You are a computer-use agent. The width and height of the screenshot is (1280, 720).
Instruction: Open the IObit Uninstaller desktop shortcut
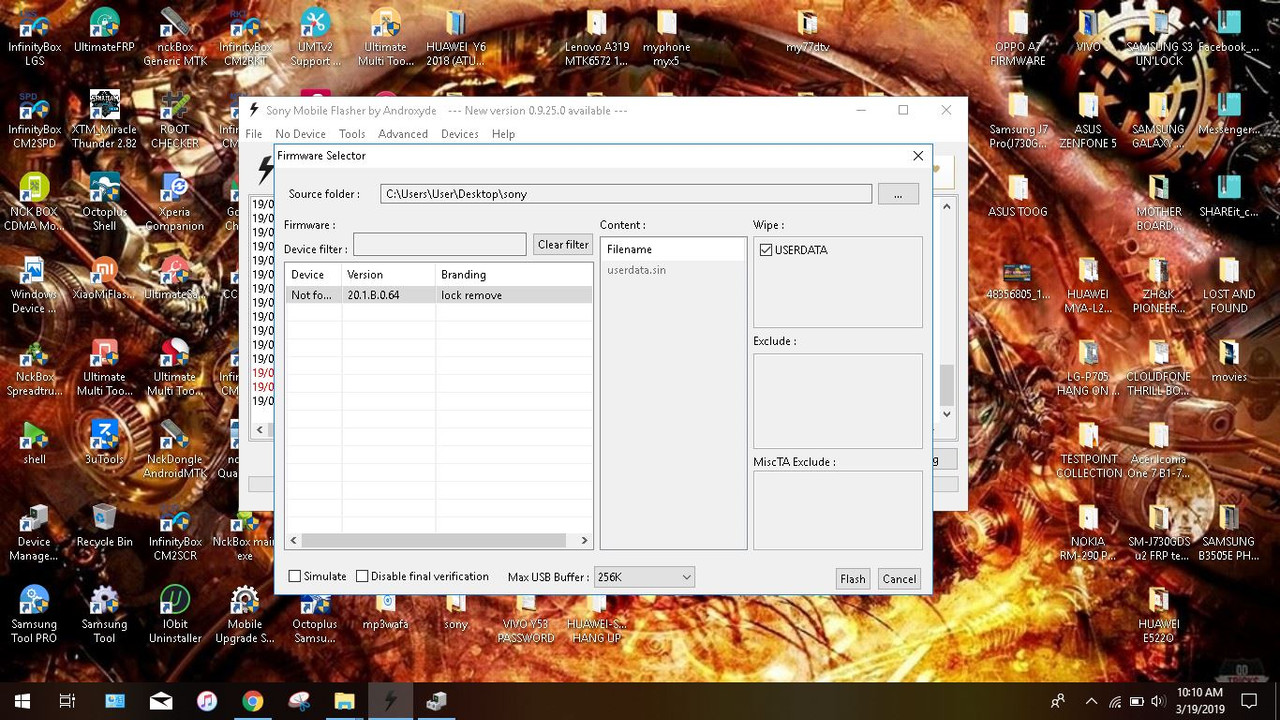click(x=175, y=614)
